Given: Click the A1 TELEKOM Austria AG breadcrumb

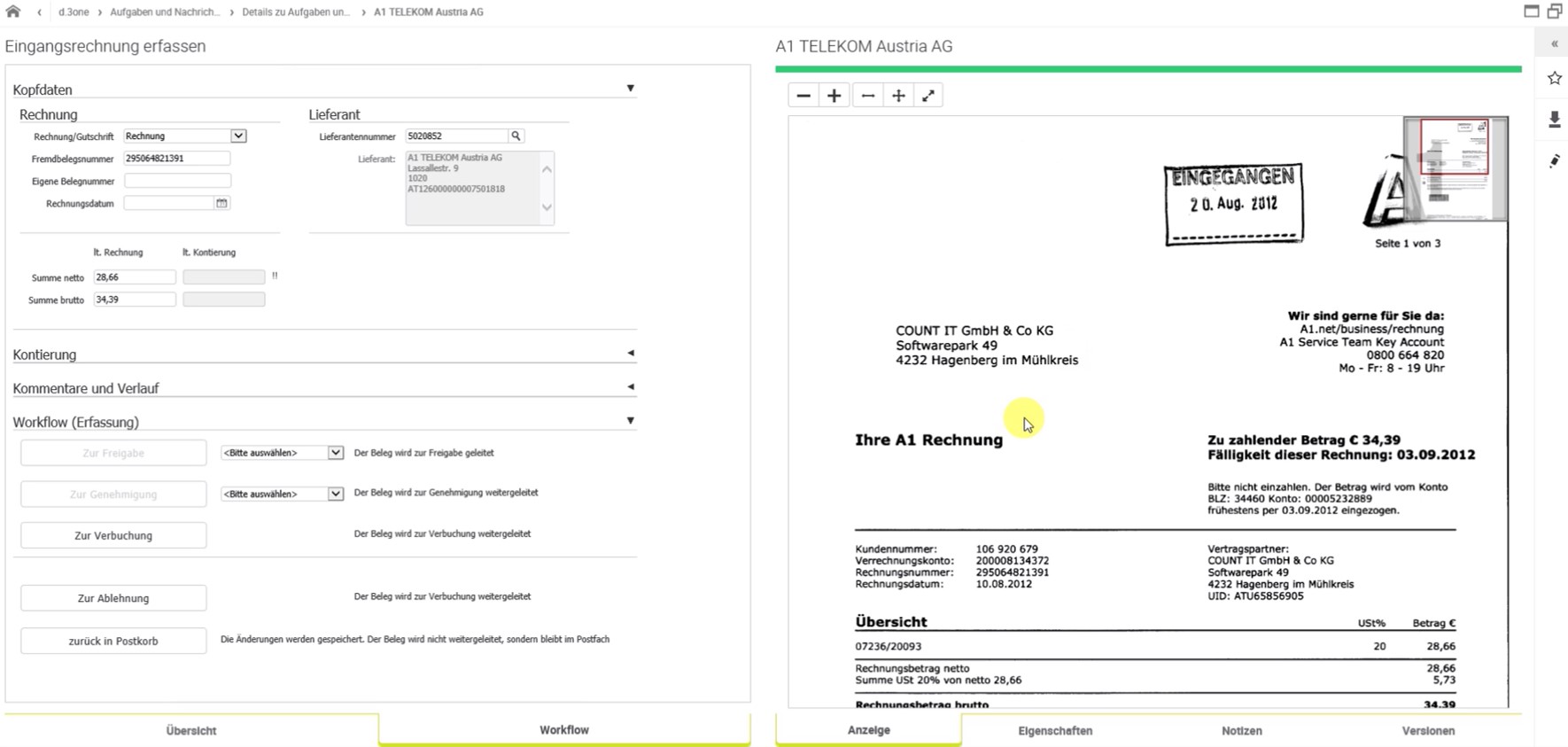Looking at the screenshot, I should click(x=429, y=12).
